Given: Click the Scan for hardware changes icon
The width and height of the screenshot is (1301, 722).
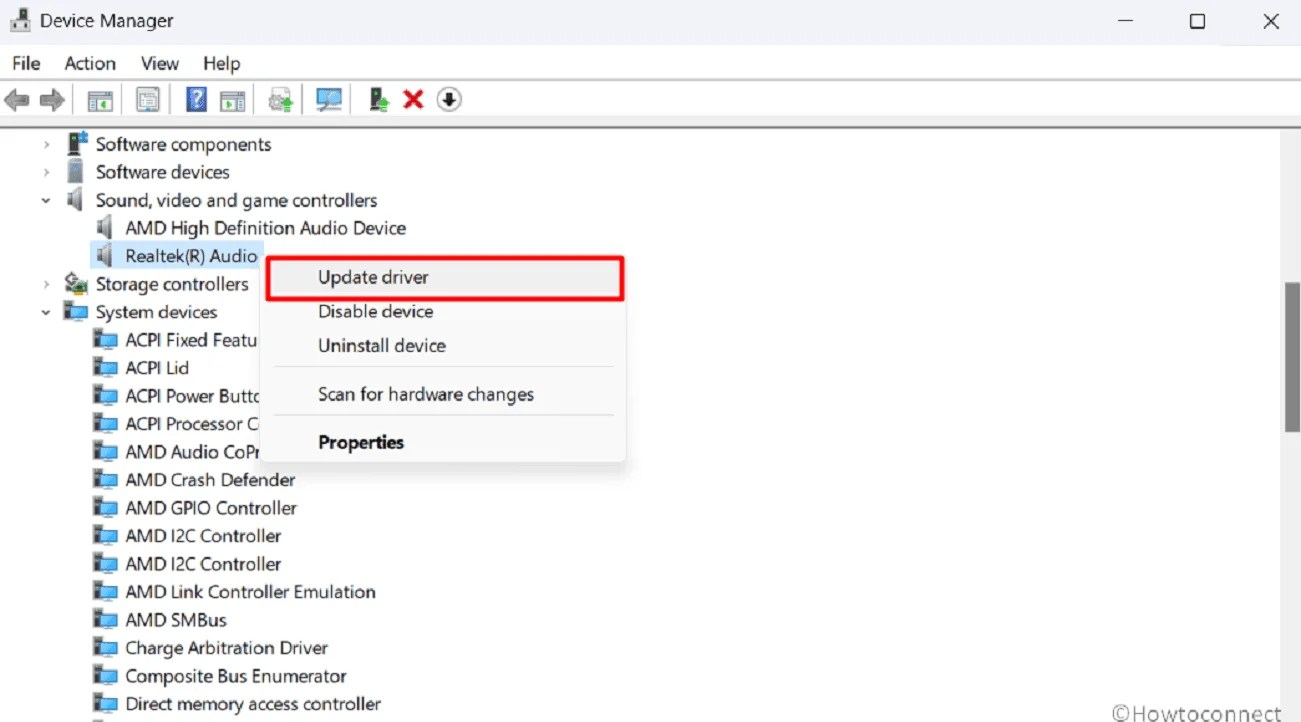Looking at the screenshot, I should [329, 98].
